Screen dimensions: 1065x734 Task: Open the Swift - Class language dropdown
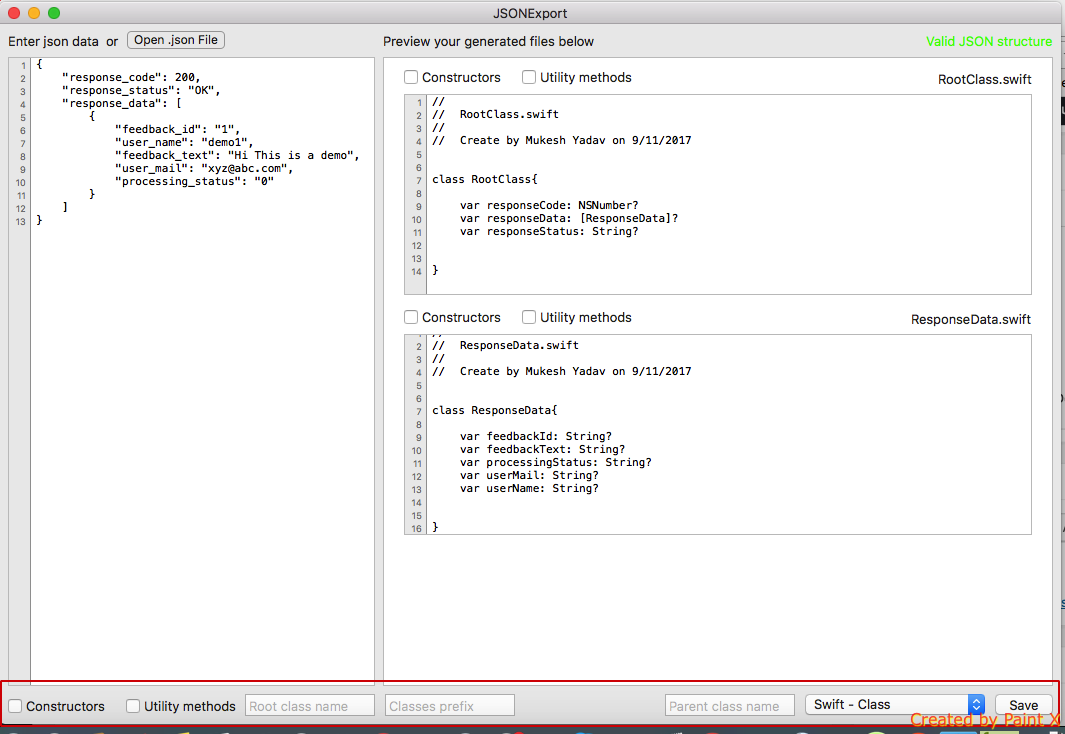pyautogui.click(x=894, y=705)
